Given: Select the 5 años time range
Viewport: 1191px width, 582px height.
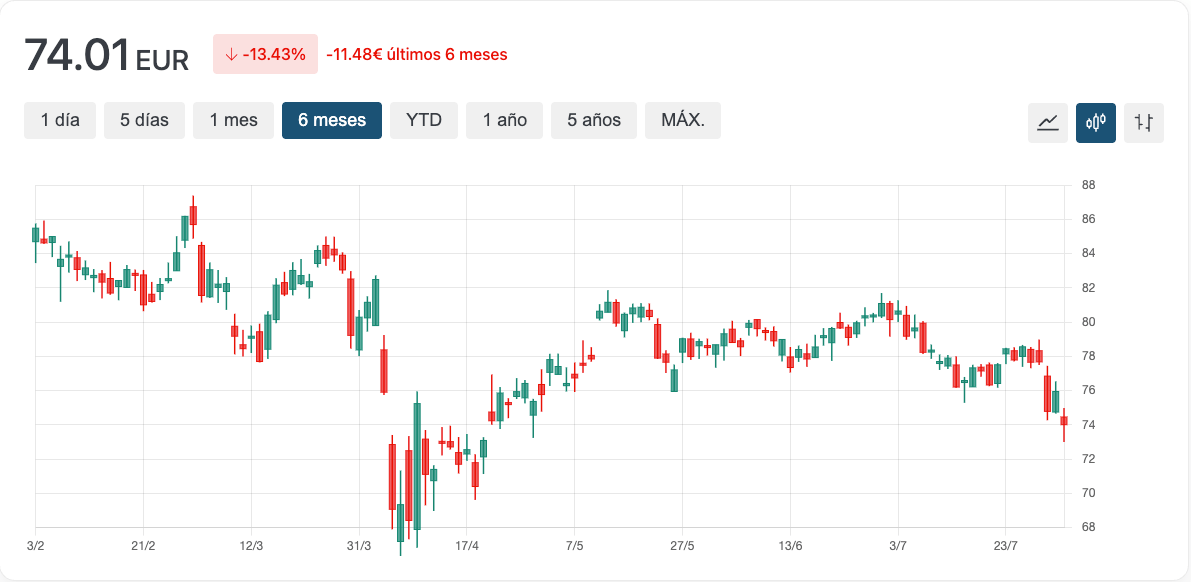Looking at the screenshot, I should tap(594, 120).
